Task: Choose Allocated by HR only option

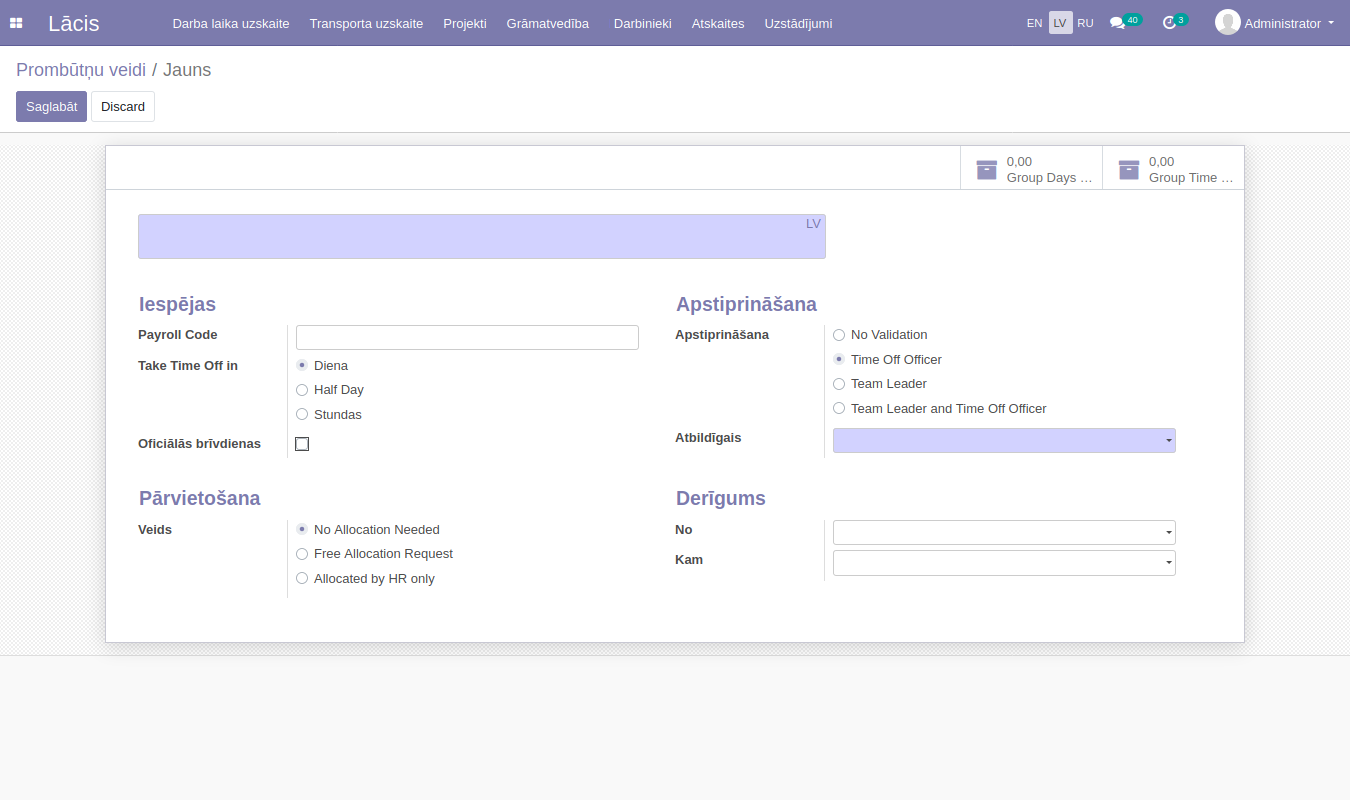Action: coord(302,579)
